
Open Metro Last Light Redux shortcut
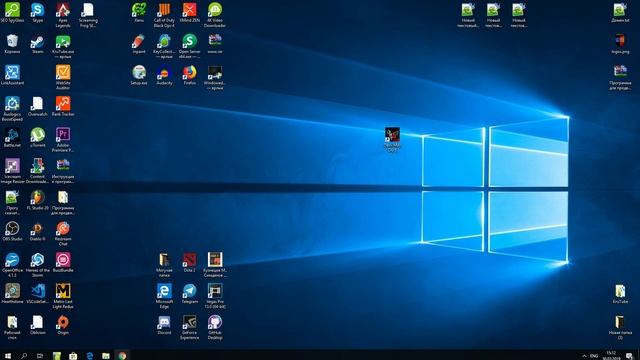point(63,297)
